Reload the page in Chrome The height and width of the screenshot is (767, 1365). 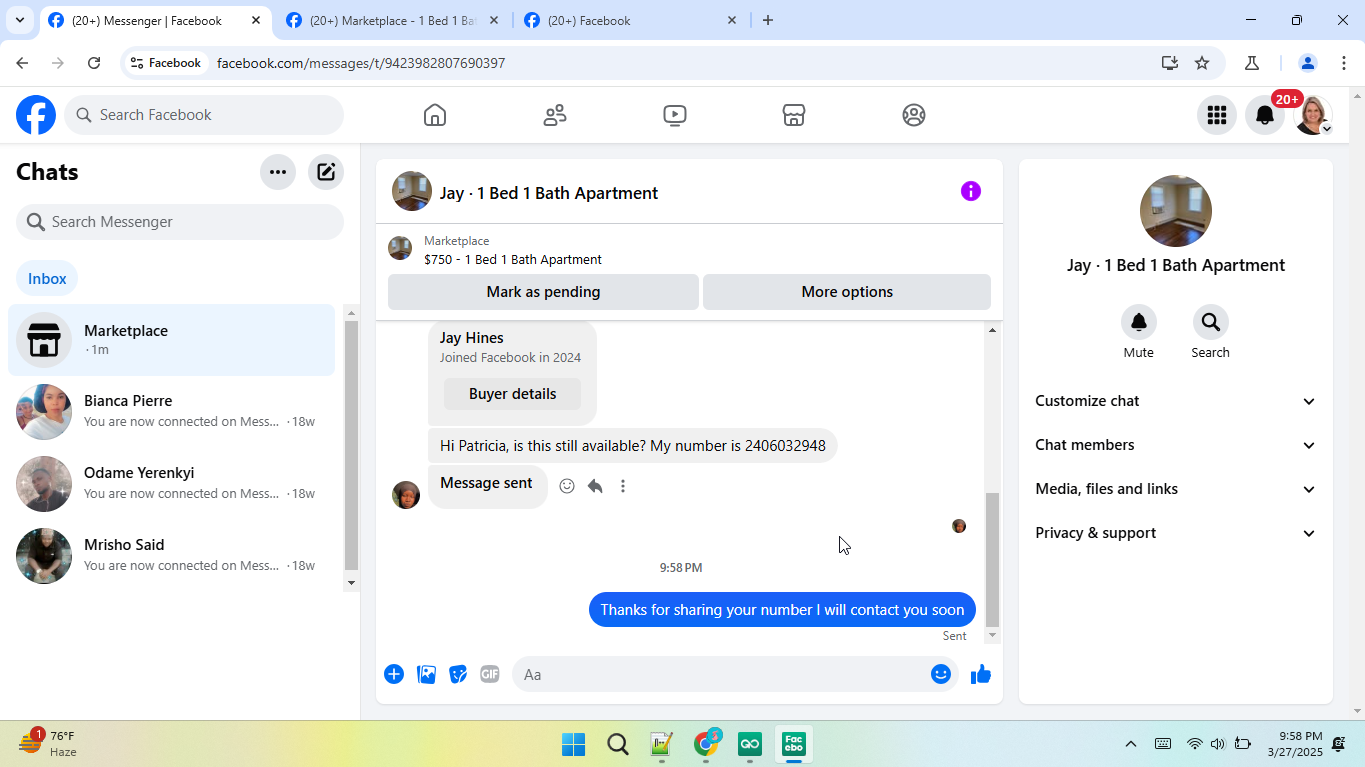[94, 63]
